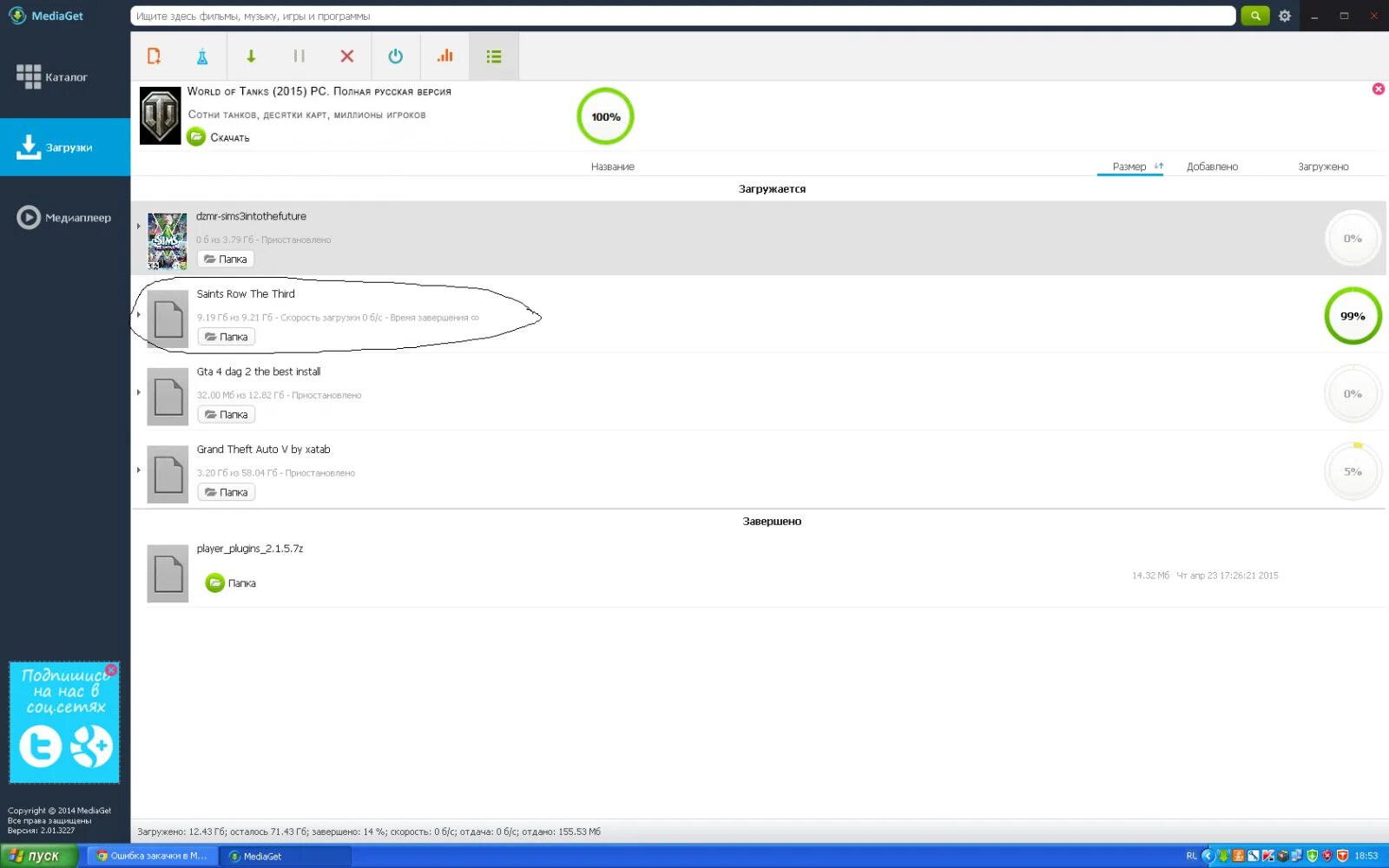The image size is (1389, 868).
Task: Click Скачать for World of Tanks
Action: coord(219,137)
